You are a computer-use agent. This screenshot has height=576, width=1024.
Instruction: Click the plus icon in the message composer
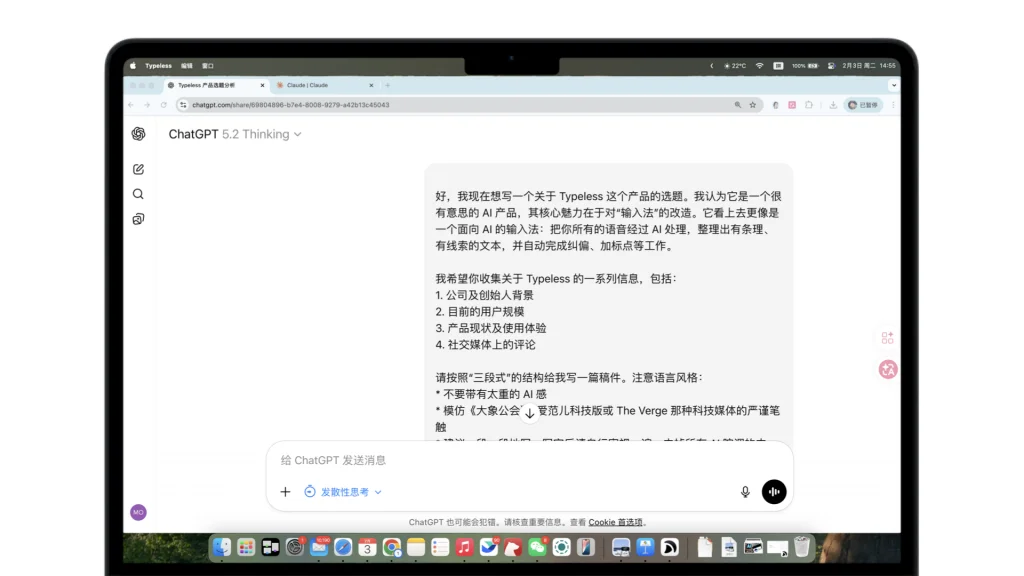(x=285, y=491)
